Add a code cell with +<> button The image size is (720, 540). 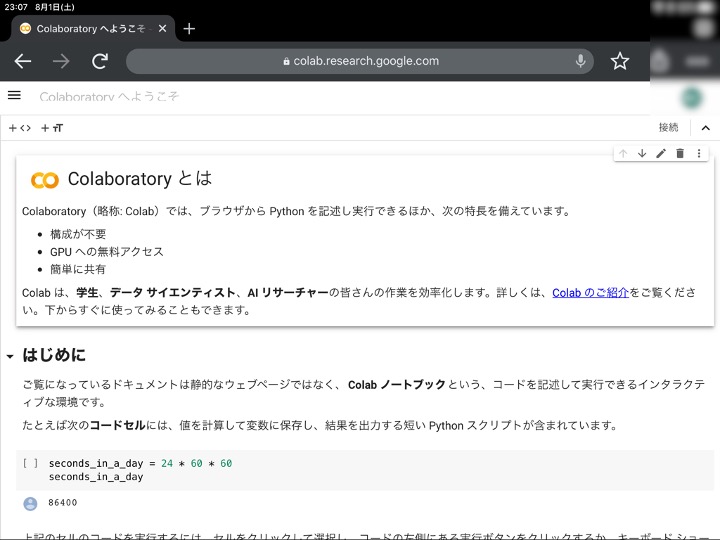[x=20, y=128]
